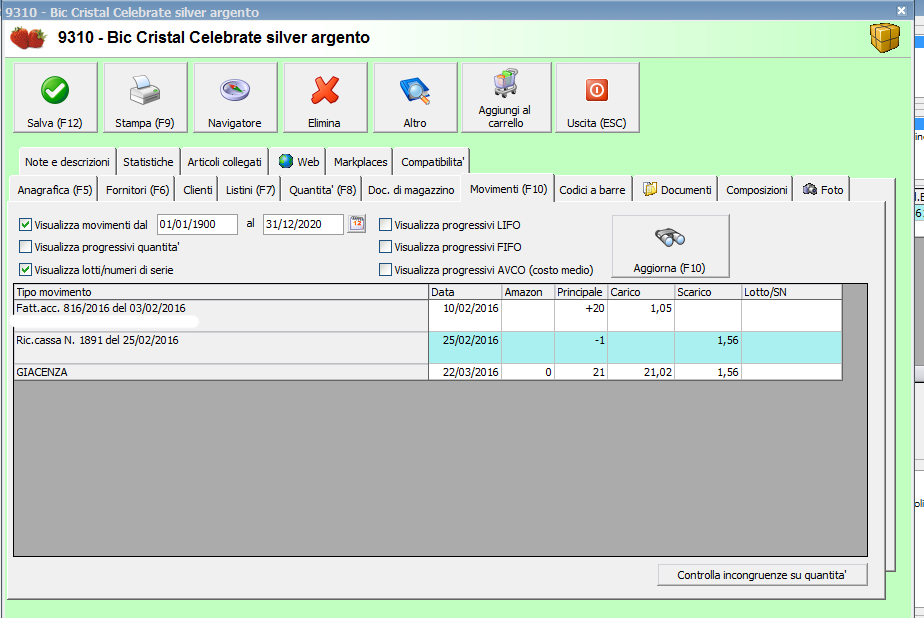The height and width of the screenshot is (618, 924).
Task: Switch to the Documenti tab
Action: point(676,190)
